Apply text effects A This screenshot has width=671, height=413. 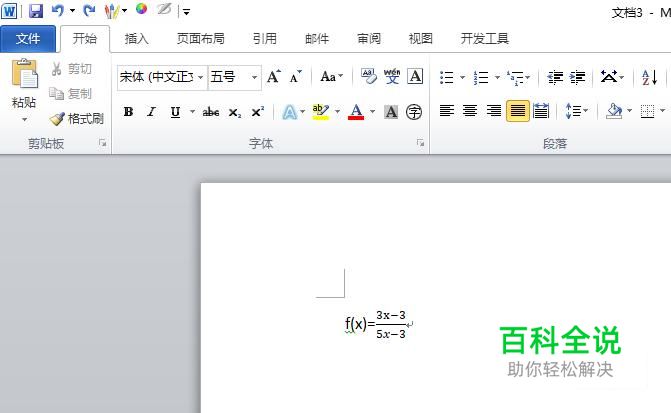[x=290, y=113]
